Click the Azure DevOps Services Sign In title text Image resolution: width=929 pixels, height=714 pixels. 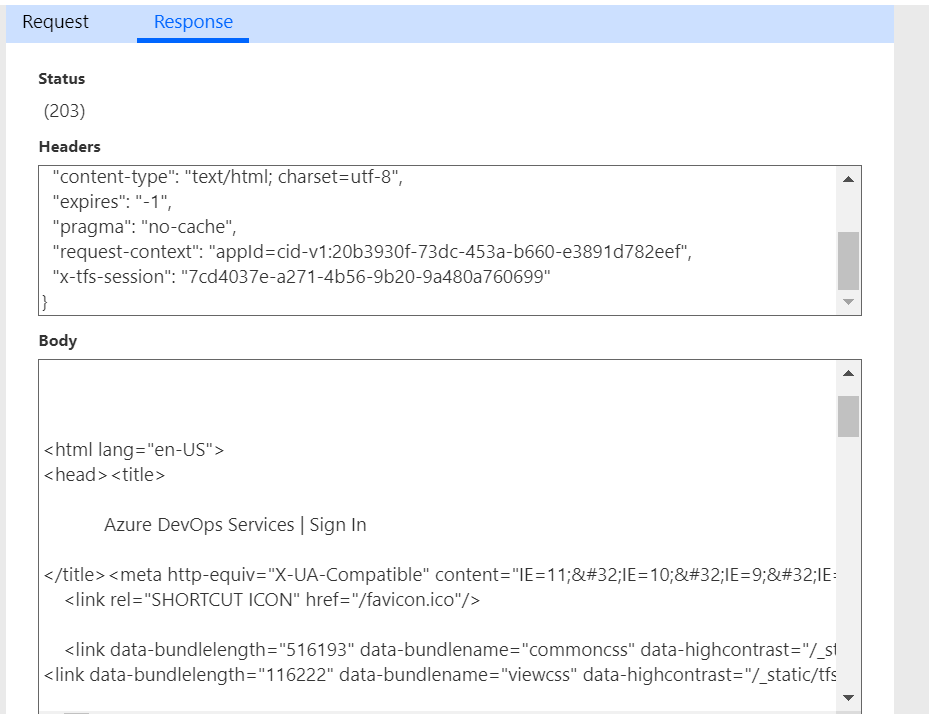(234, 524)
